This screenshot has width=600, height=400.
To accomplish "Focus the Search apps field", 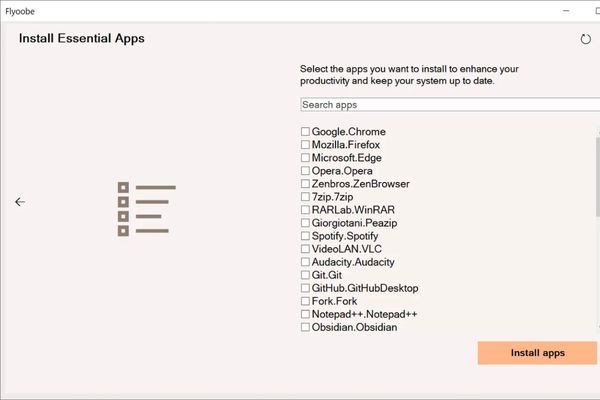I will click(x=448, y=104).
